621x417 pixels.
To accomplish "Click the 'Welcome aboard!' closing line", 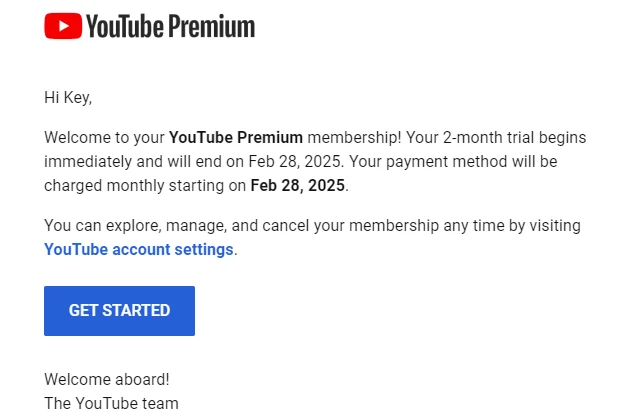I will [x=107, y=379].
